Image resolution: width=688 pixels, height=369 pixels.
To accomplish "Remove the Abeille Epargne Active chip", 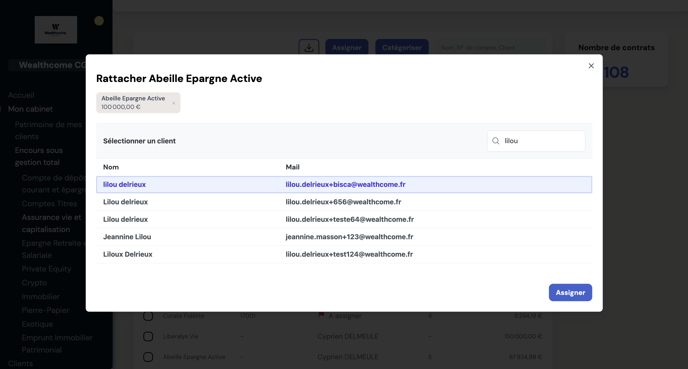I will pos(173,103).
